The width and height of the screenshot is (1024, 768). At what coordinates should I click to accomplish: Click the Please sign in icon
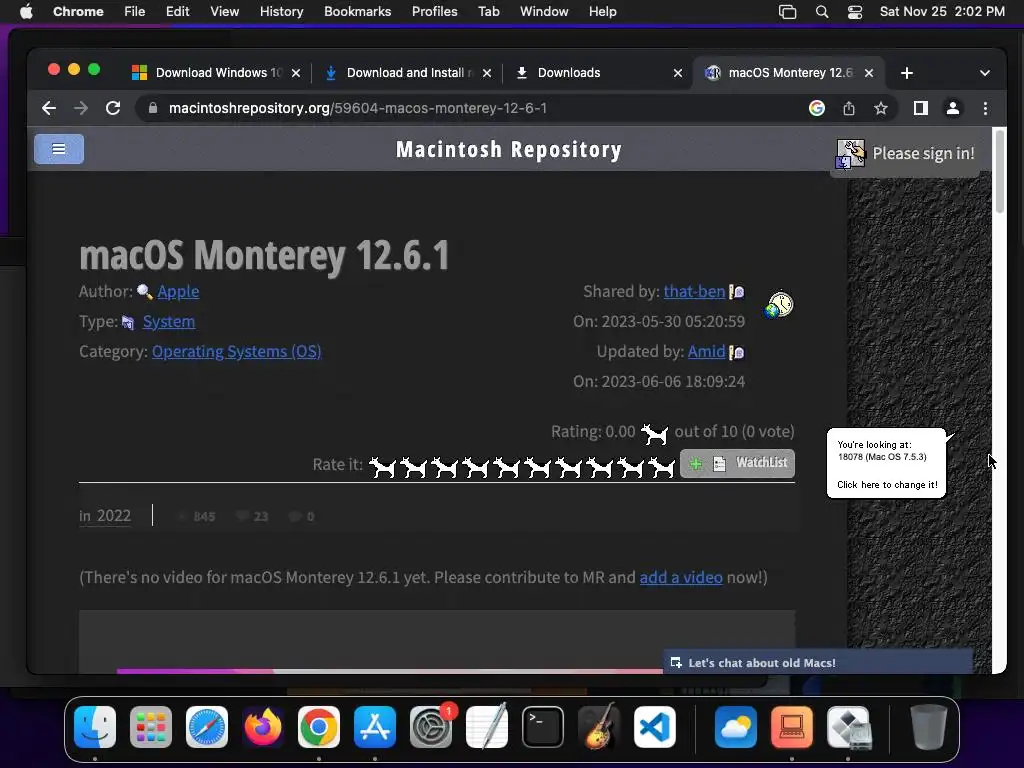[x=851, y=154]
